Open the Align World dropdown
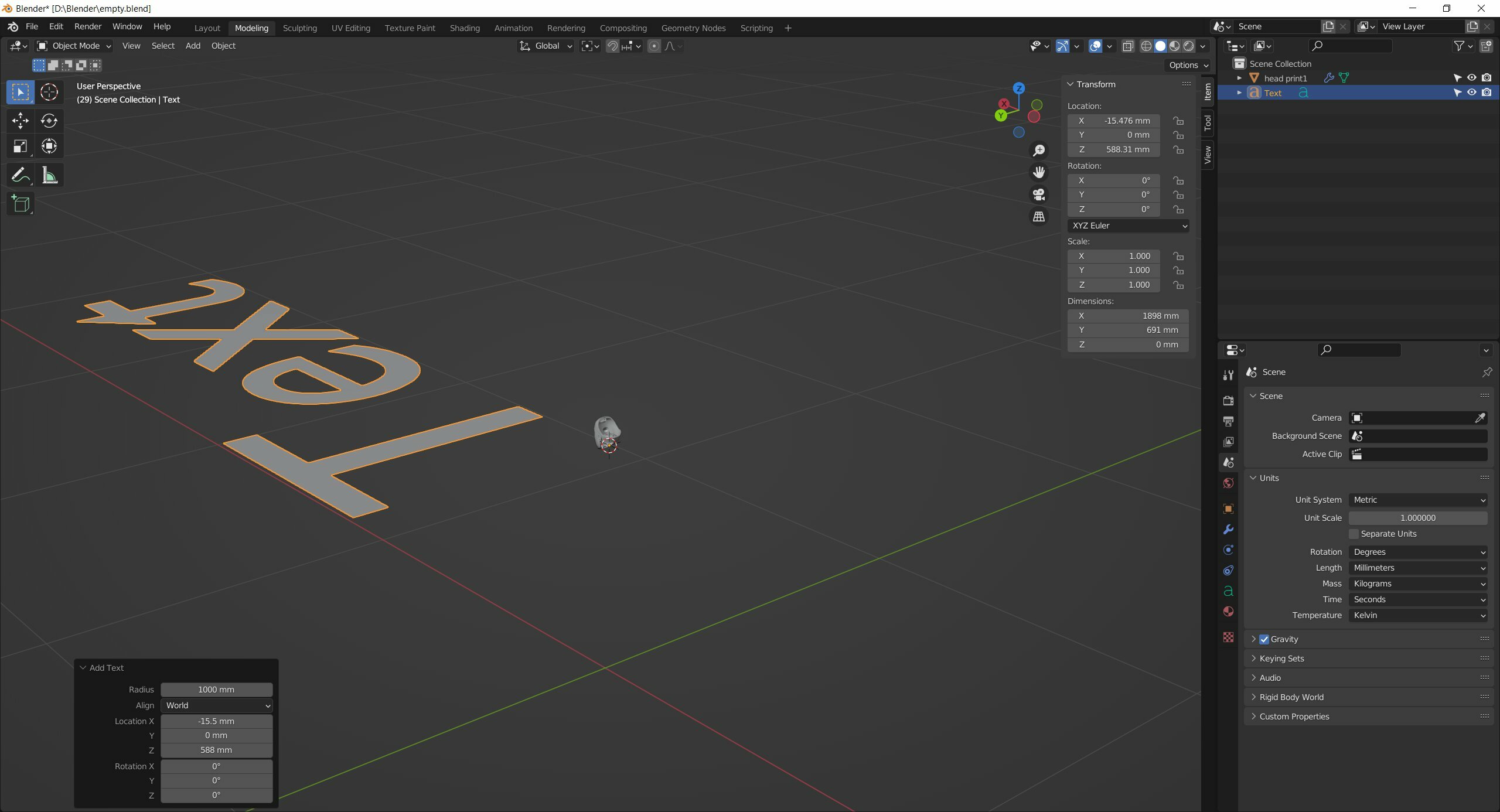Viewport: 1500px width, 812px height. [x=217, y=705]
